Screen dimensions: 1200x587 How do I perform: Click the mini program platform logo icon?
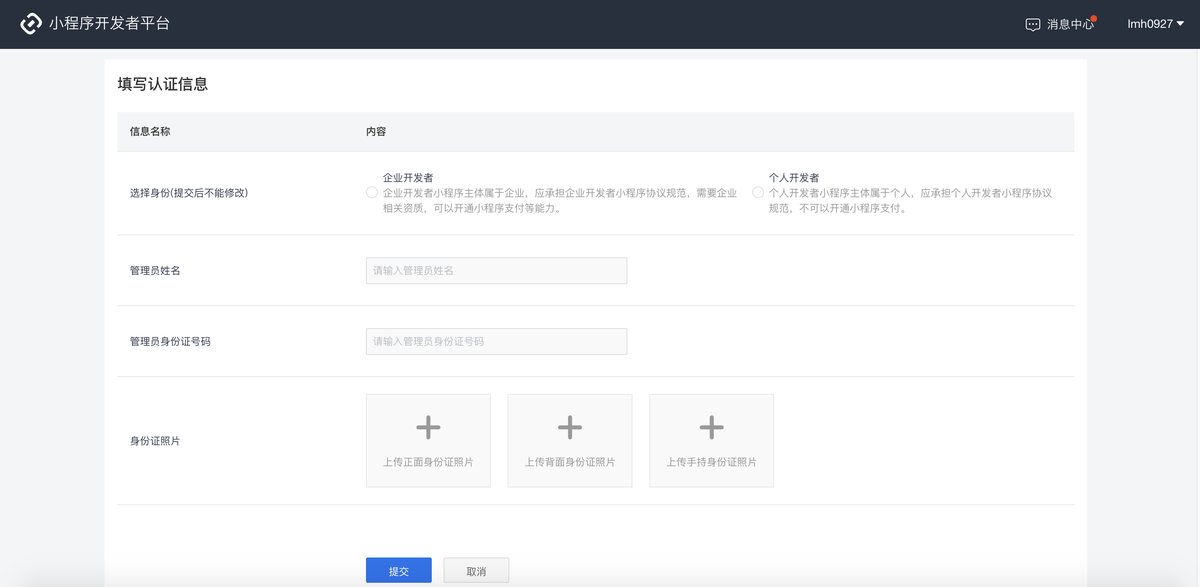[x=31, y=24]
